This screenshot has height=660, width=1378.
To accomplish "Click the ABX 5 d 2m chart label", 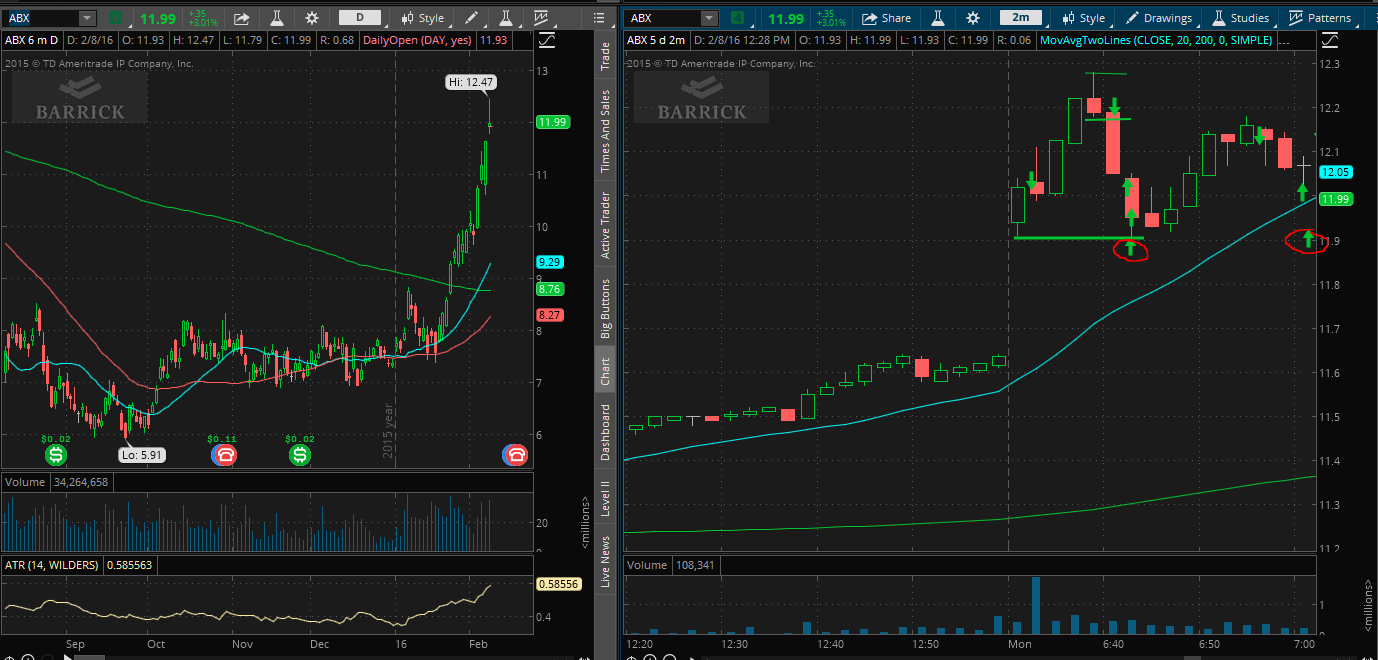I will click(656, 40).
